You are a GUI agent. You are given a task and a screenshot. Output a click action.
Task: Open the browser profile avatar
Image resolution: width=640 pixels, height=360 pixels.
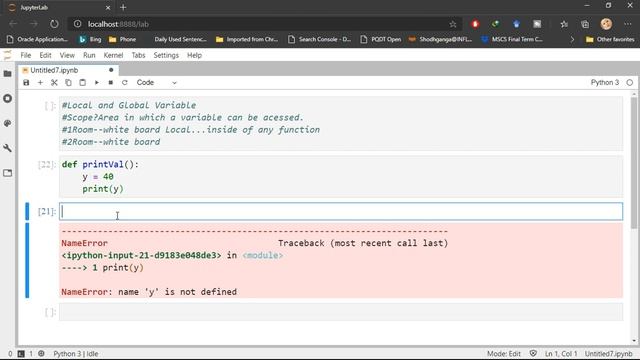606,24
